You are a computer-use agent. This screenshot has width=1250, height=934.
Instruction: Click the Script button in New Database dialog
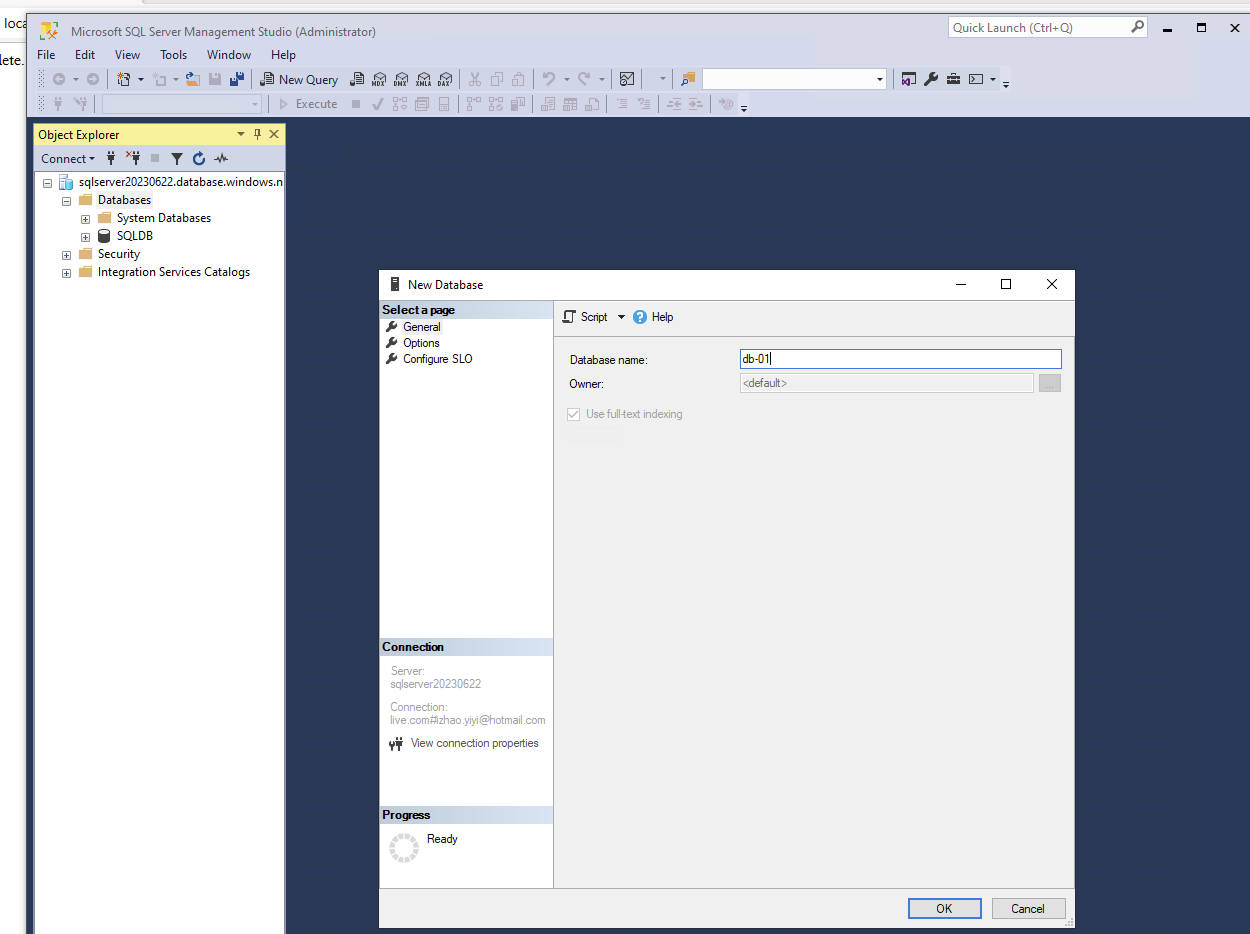coord(585,317)
